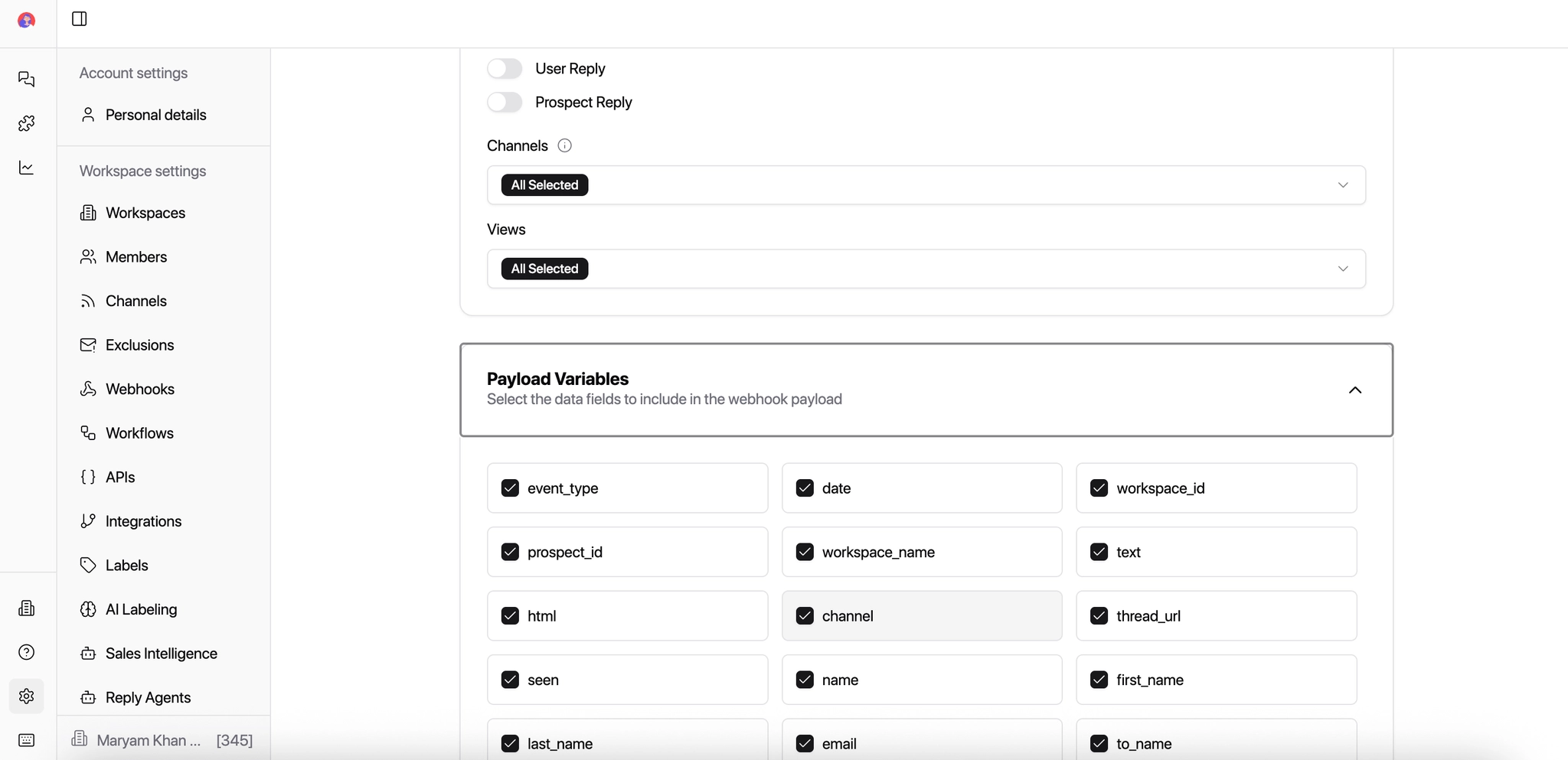Turn on the Prospect Reply switch

tap(505, 103)
